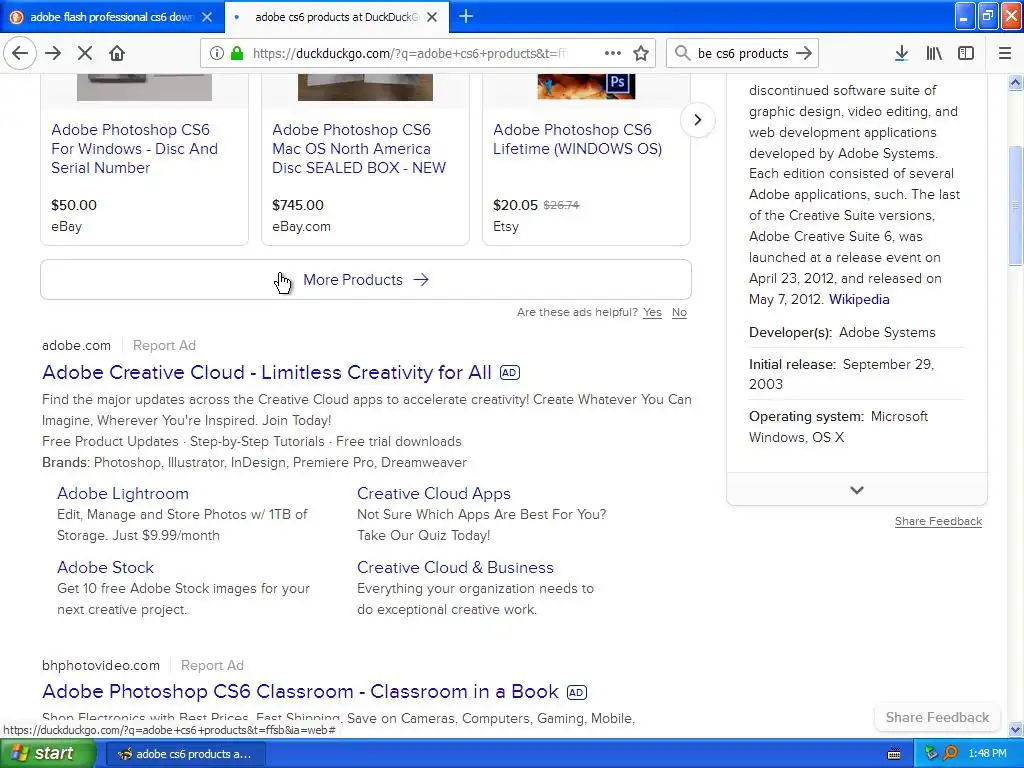Click the floating Share Feedback button

937,717
